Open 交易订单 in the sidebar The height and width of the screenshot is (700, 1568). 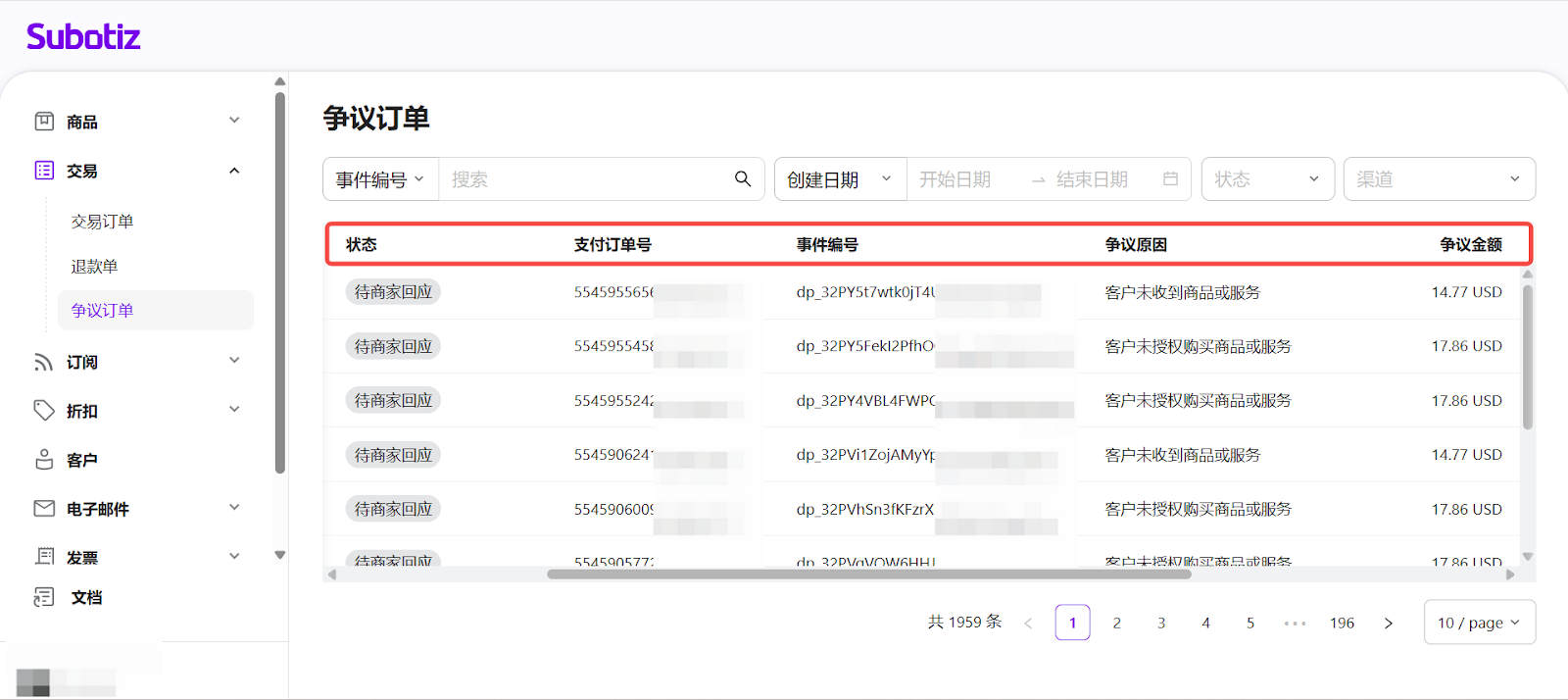[103, 222]
